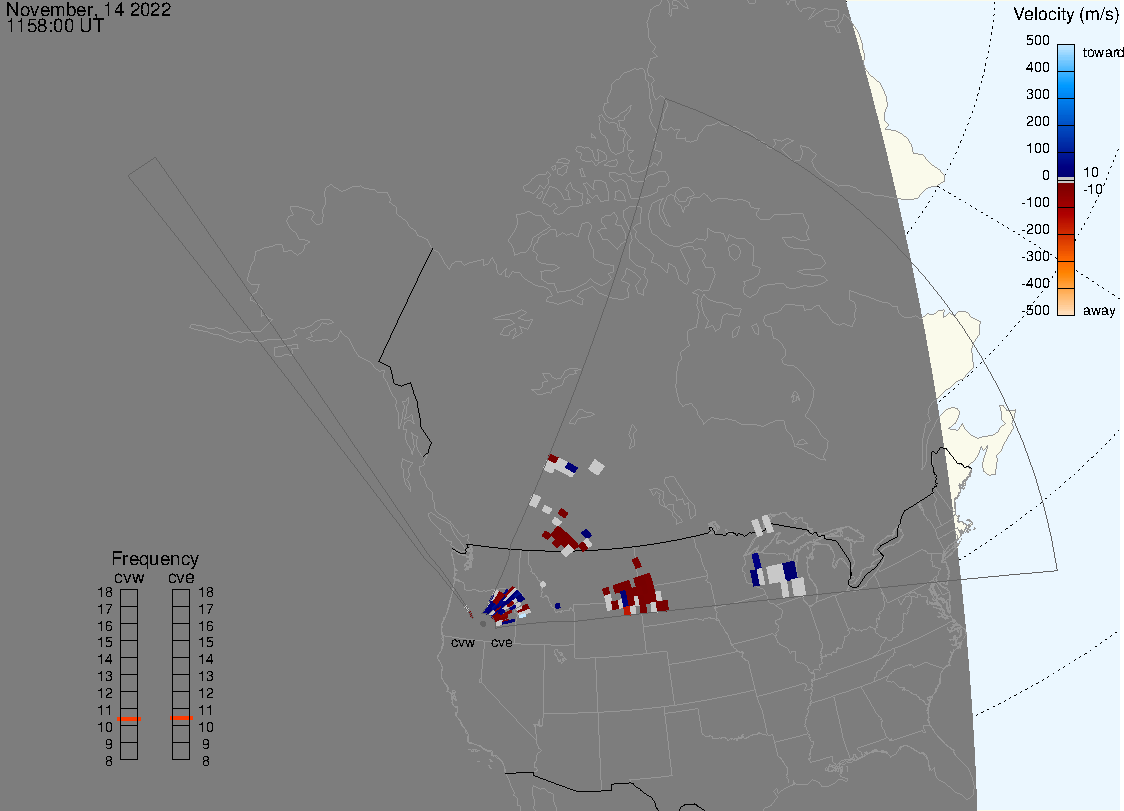The height and width of the screenshot is (811, 1124).
Task: Click the 14 label beside the cvw frequency bar
Action: pos(105,660)
